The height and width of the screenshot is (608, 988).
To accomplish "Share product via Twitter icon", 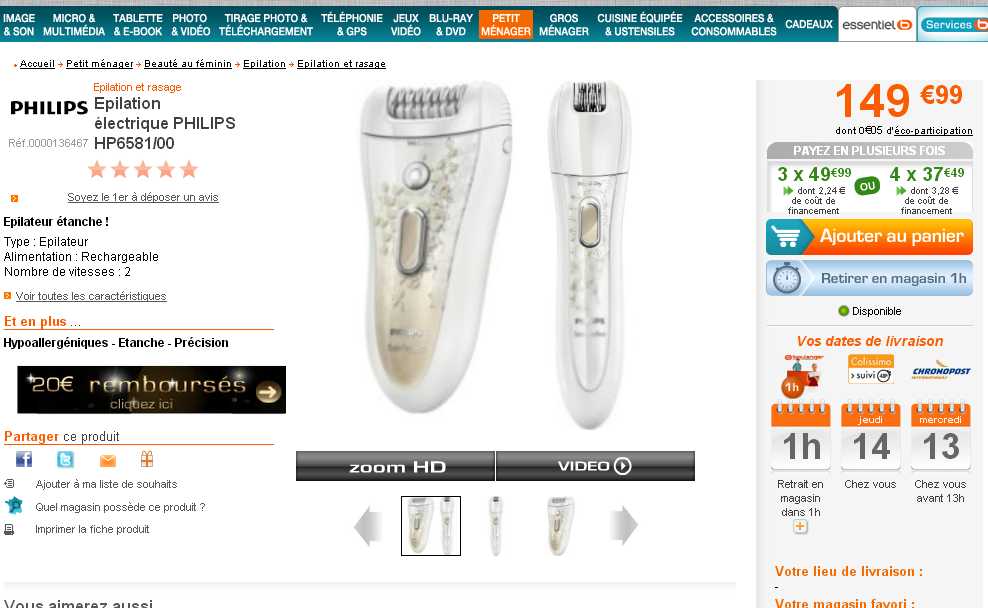I will [x=66, y=459].
